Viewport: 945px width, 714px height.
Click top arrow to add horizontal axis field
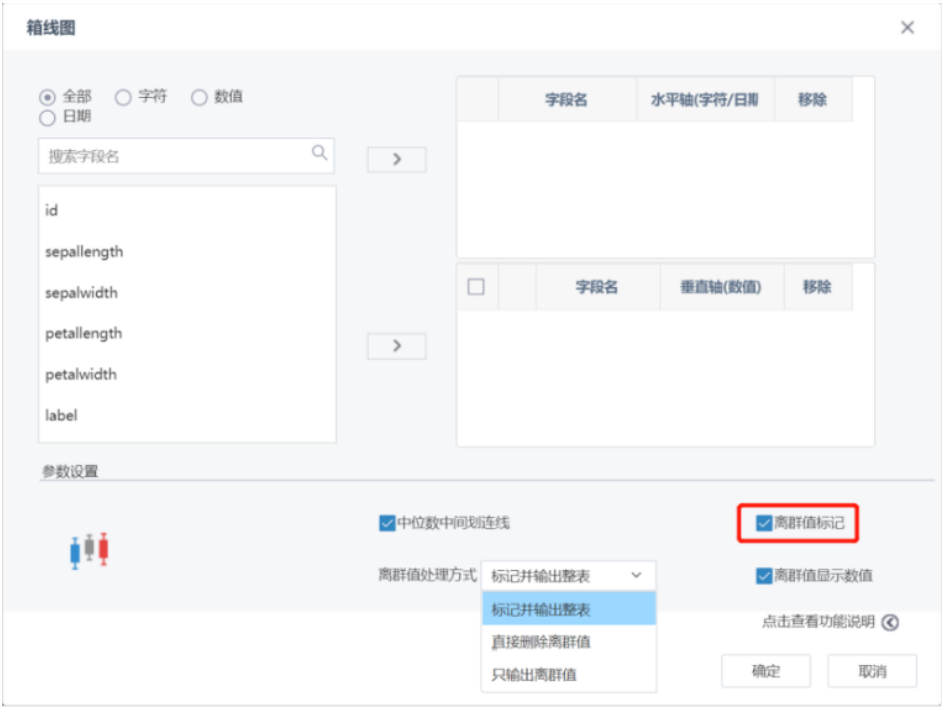[396, 159]
